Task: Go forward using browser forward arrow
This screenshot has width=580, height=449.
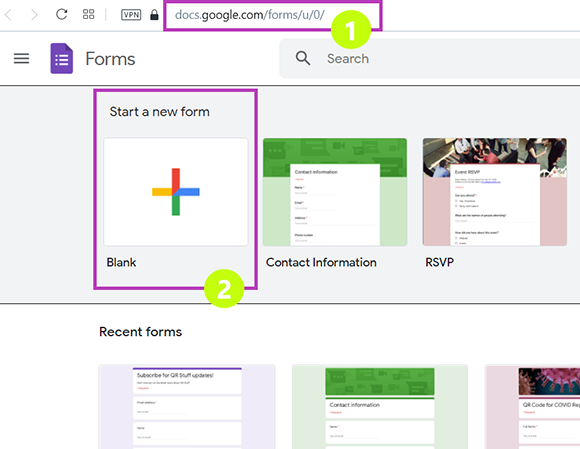Action: coord(34,15)
